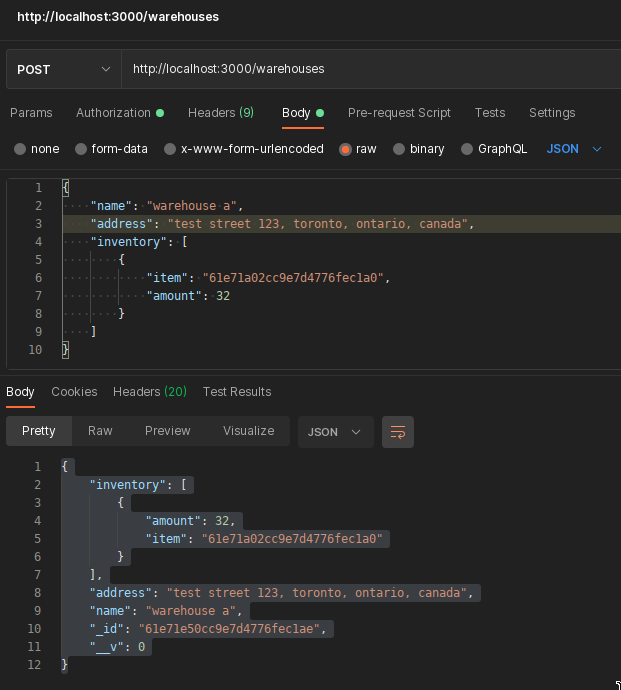The width and height of the screenshot is (621, 690).
Task: Switch to the Tests tab
Action: click(x=490, y=113)
